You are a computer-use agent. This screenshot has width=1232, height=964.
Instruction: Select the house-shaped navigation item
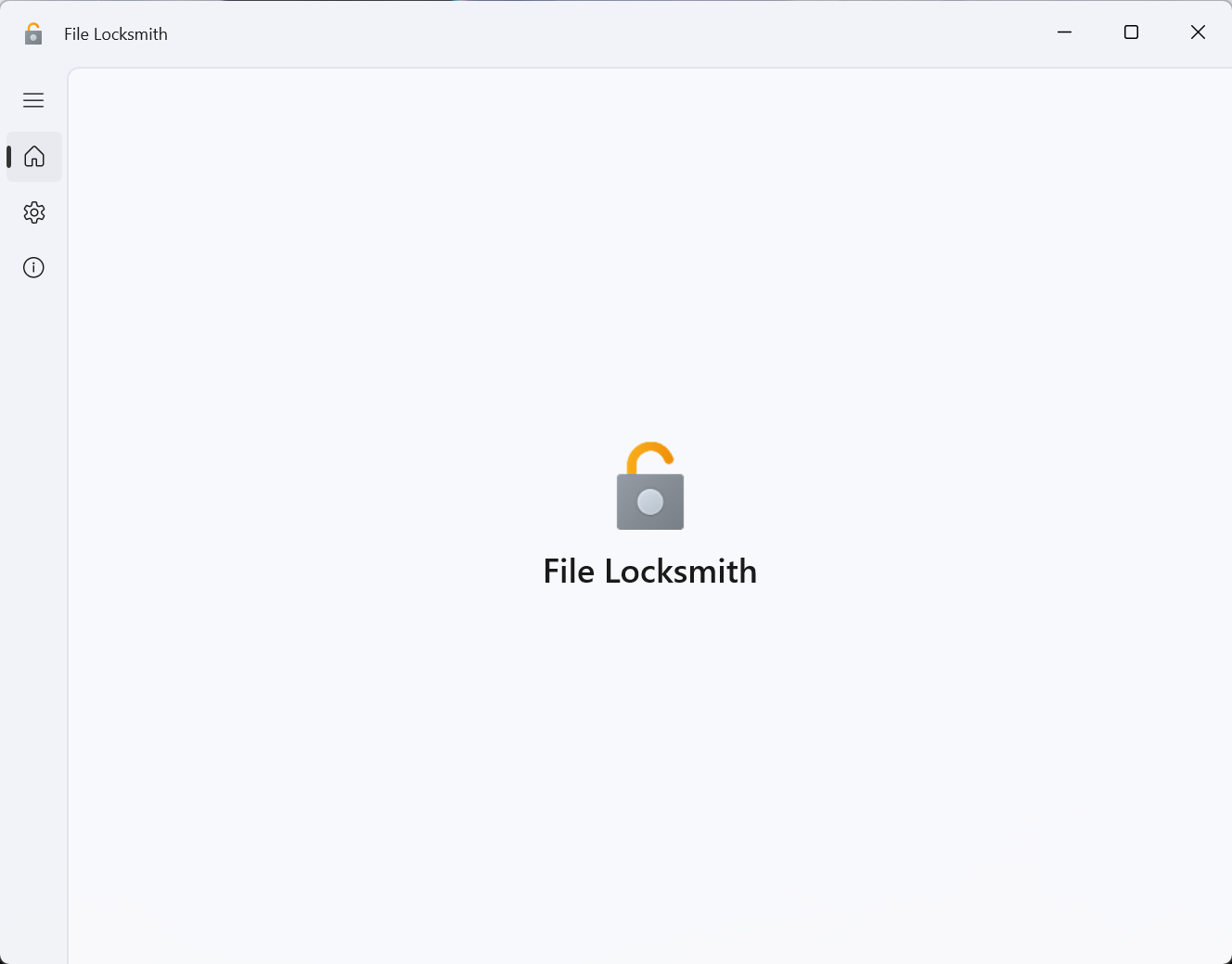[x=34, y=157]
